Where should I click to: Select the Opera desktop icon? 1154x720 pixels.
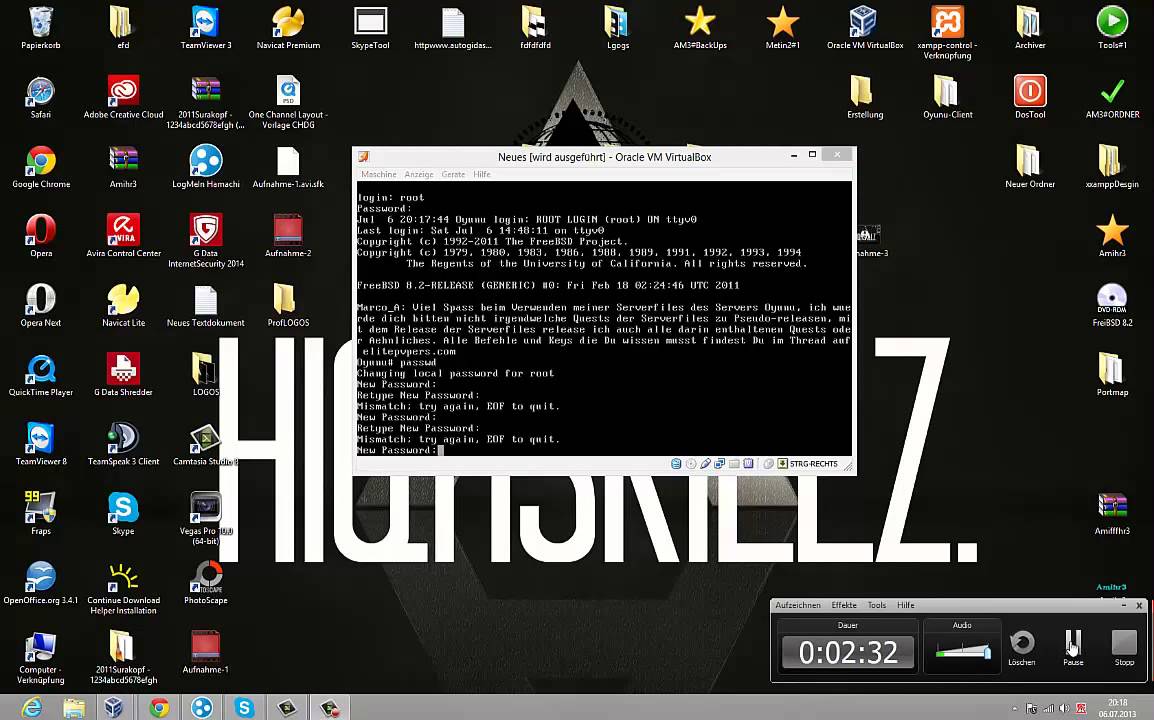(x=40, y=236)
